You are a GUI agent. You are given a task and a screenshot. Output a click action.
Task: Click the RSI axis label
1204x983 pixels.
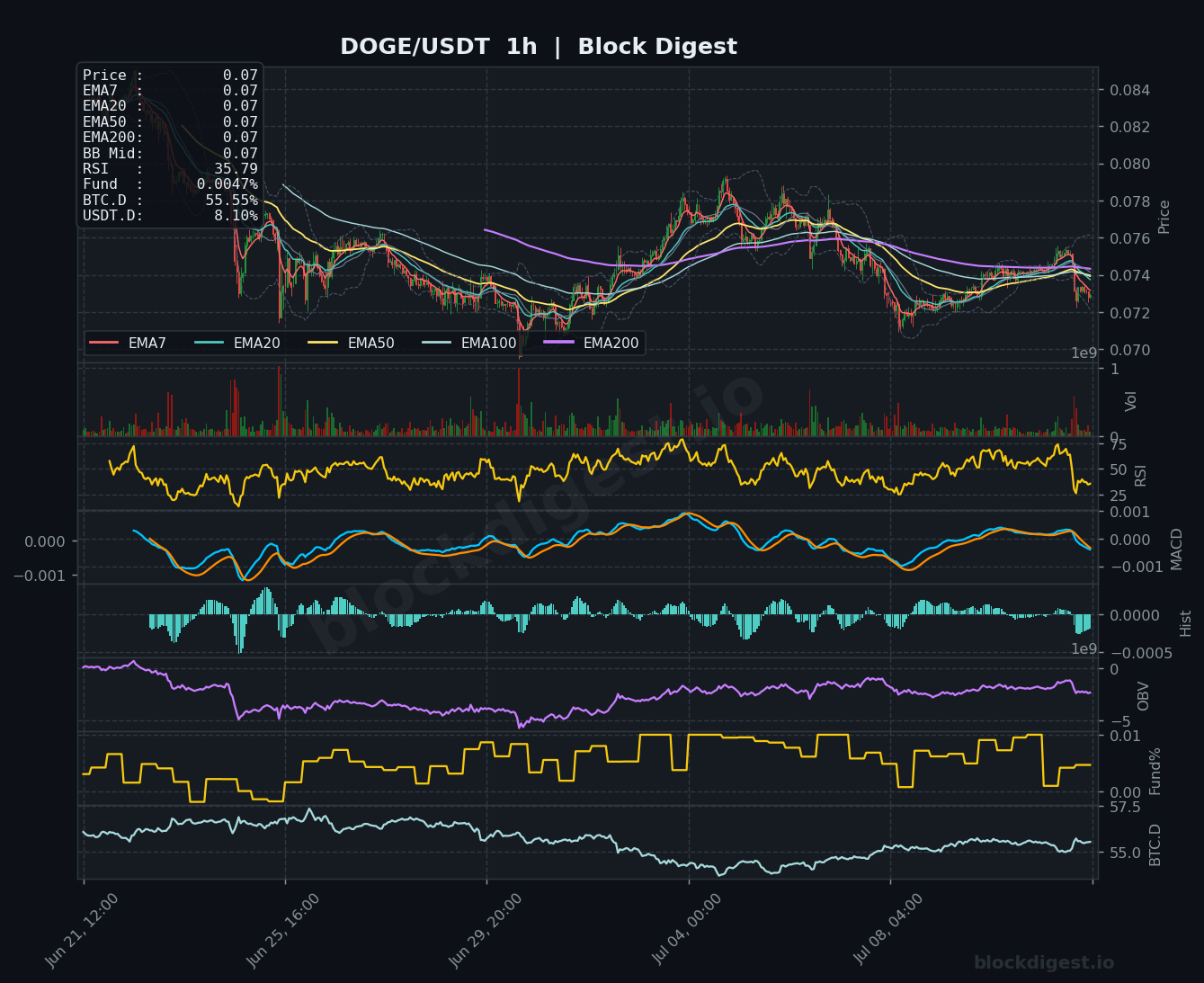1141,475
